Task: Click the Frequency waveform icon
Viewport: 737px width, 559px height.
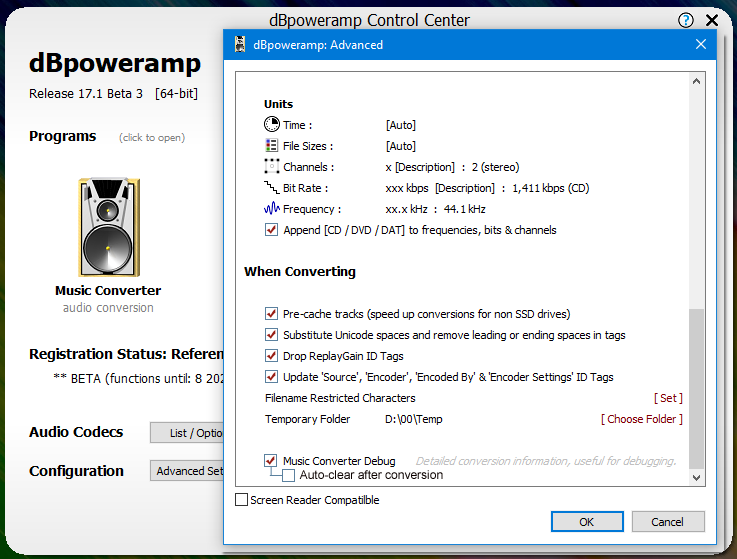Action: pos(271,209)
